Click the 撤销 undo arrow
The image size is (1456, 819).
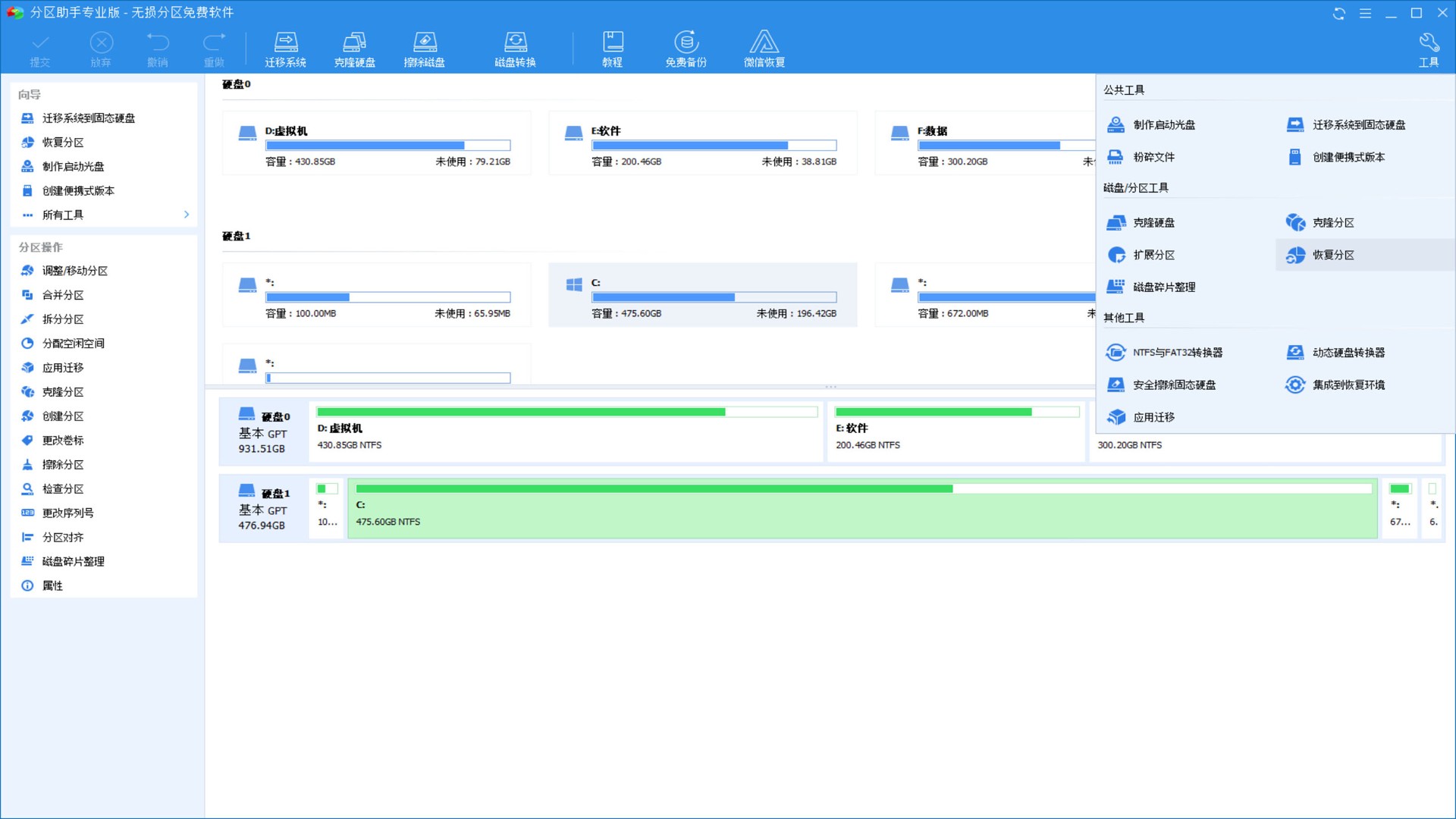tap(157, 49)
